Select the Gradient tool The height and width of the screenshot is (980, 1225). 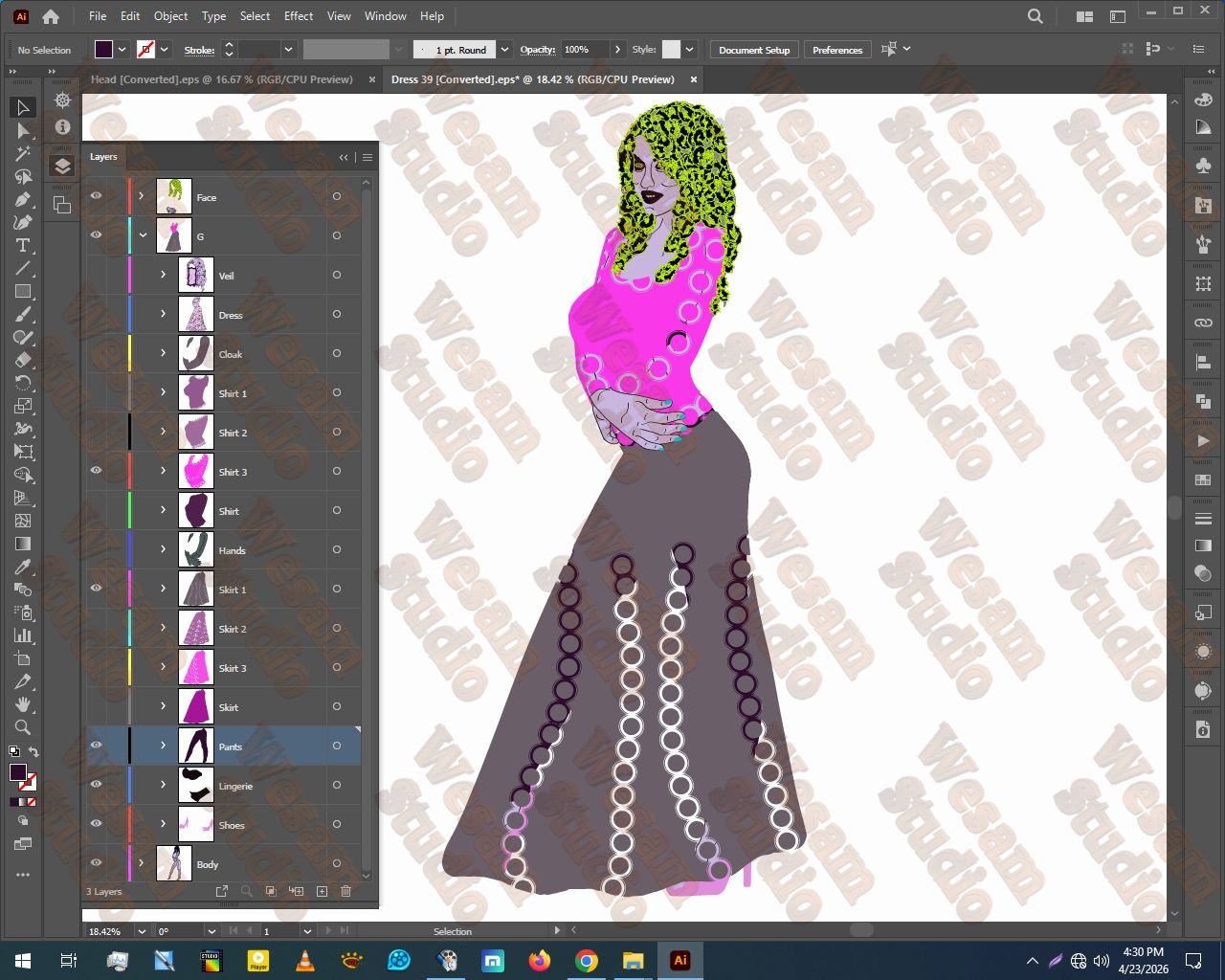[23, 544]
